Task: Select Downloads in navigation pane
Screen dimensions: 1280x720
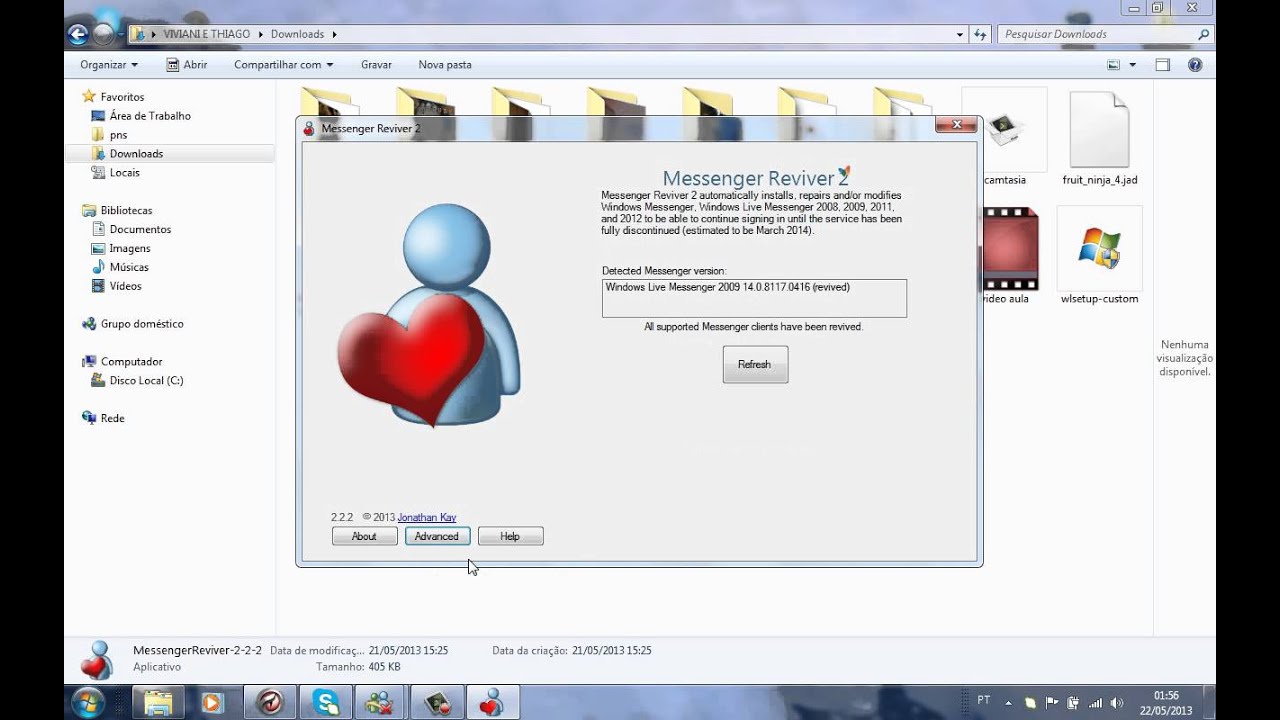Action: (136, 154)
